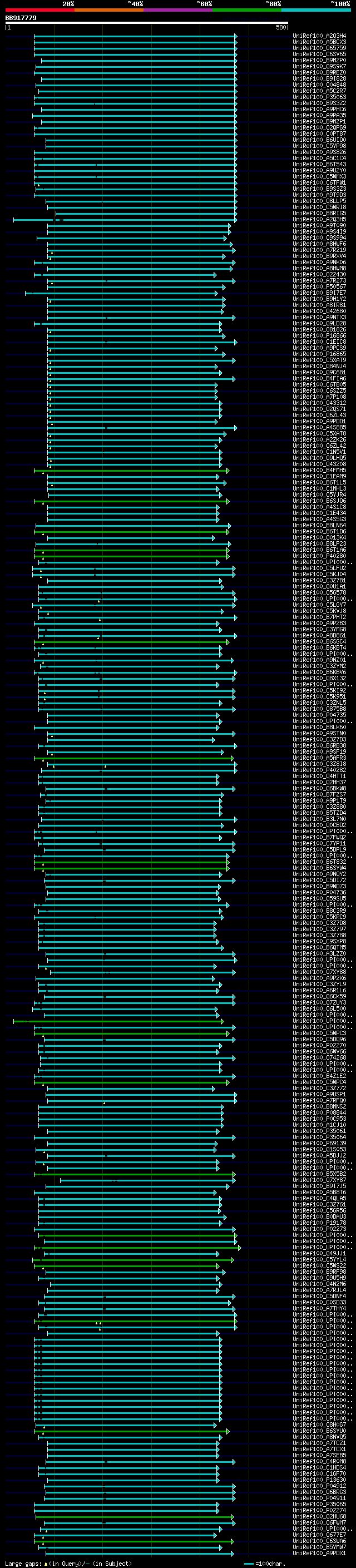Image resolution: width=356 pixels, height=1568 pixels.
Task: Select label UniRef100_P16866
Action: point(319,335)
